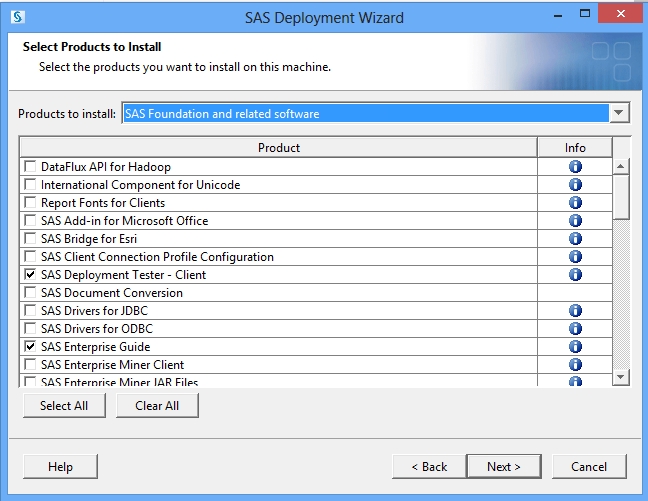648x501 pixels.
Task: Click the Select All button
Action: coord(64,406)
